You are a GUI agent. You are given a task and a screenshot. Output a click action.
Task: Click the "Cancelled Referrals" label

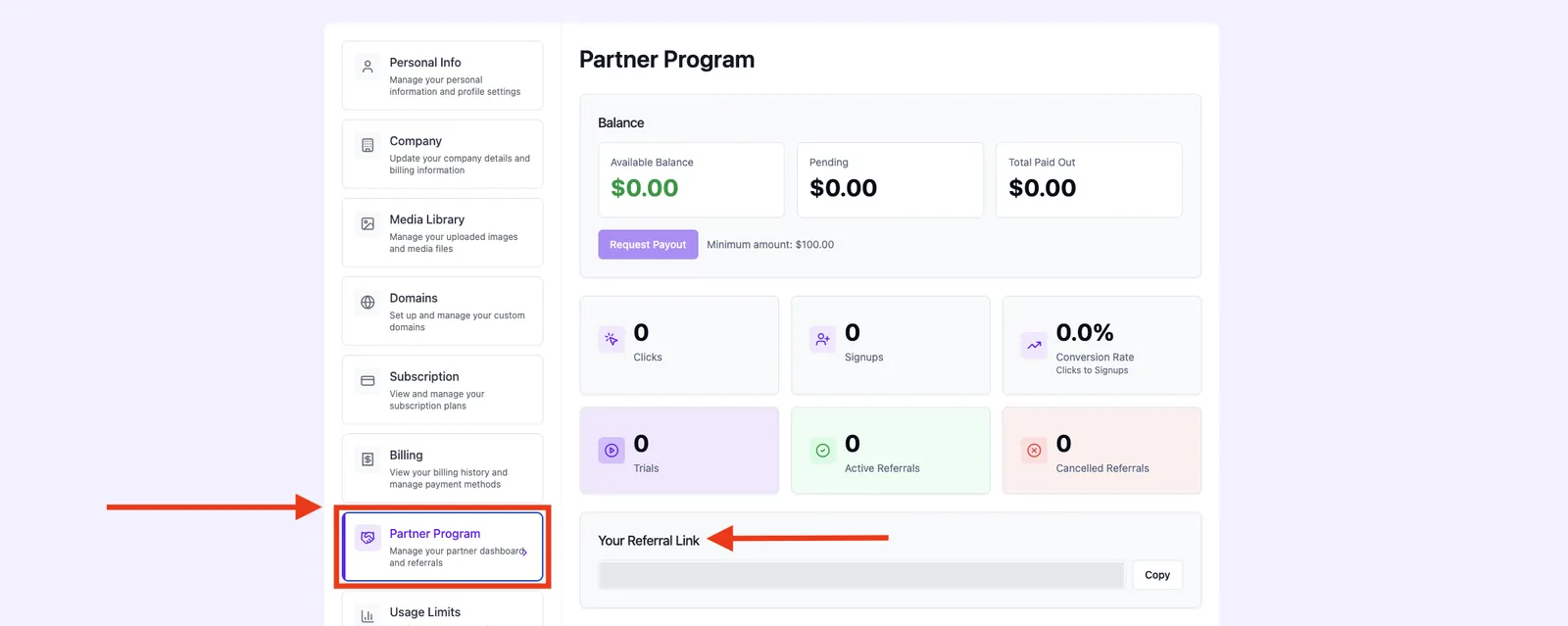[1102, 468]
